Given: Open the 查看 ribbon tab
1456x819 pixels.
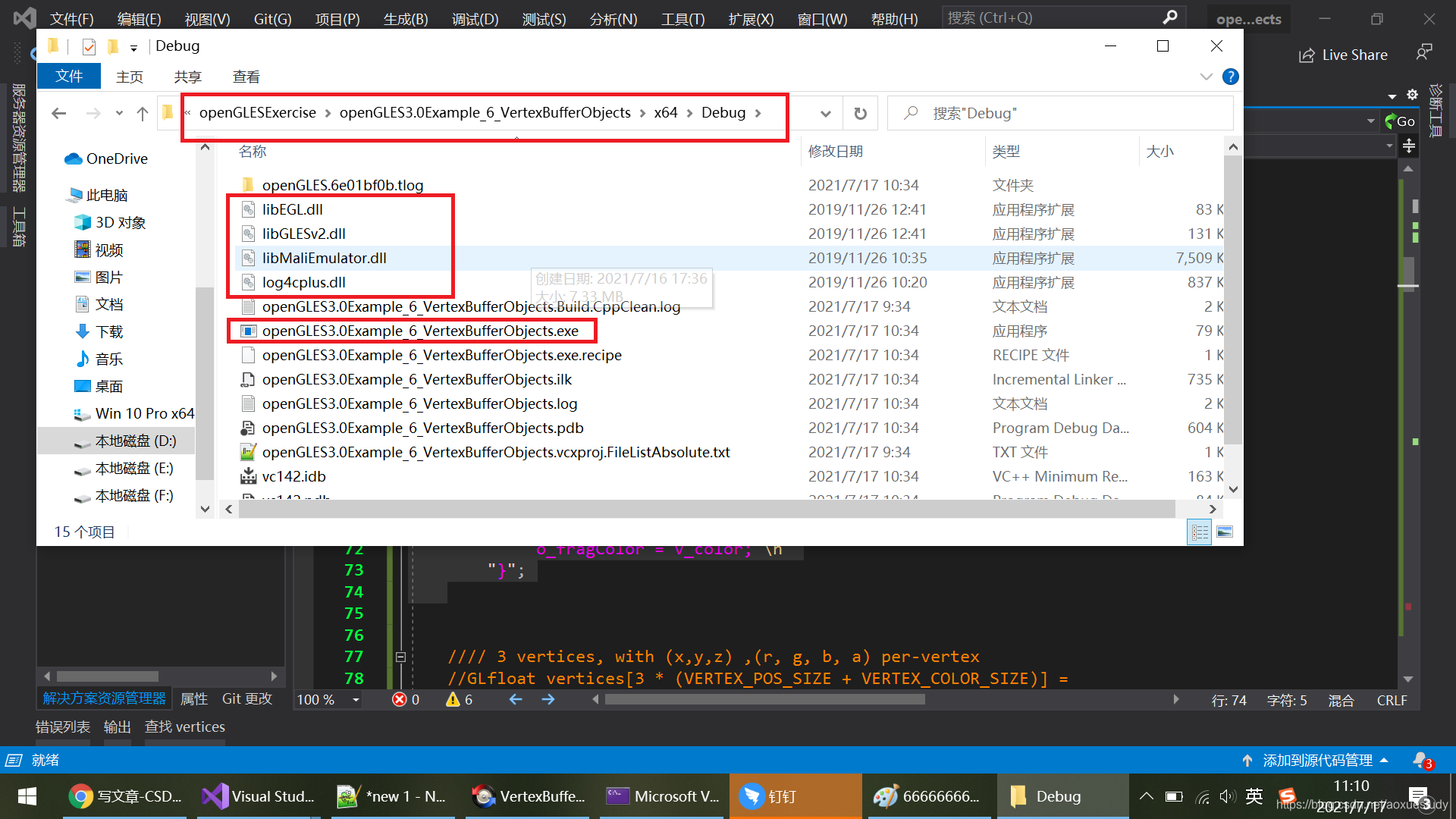Looking at the screenshot, I should click(x=246, y=77).
